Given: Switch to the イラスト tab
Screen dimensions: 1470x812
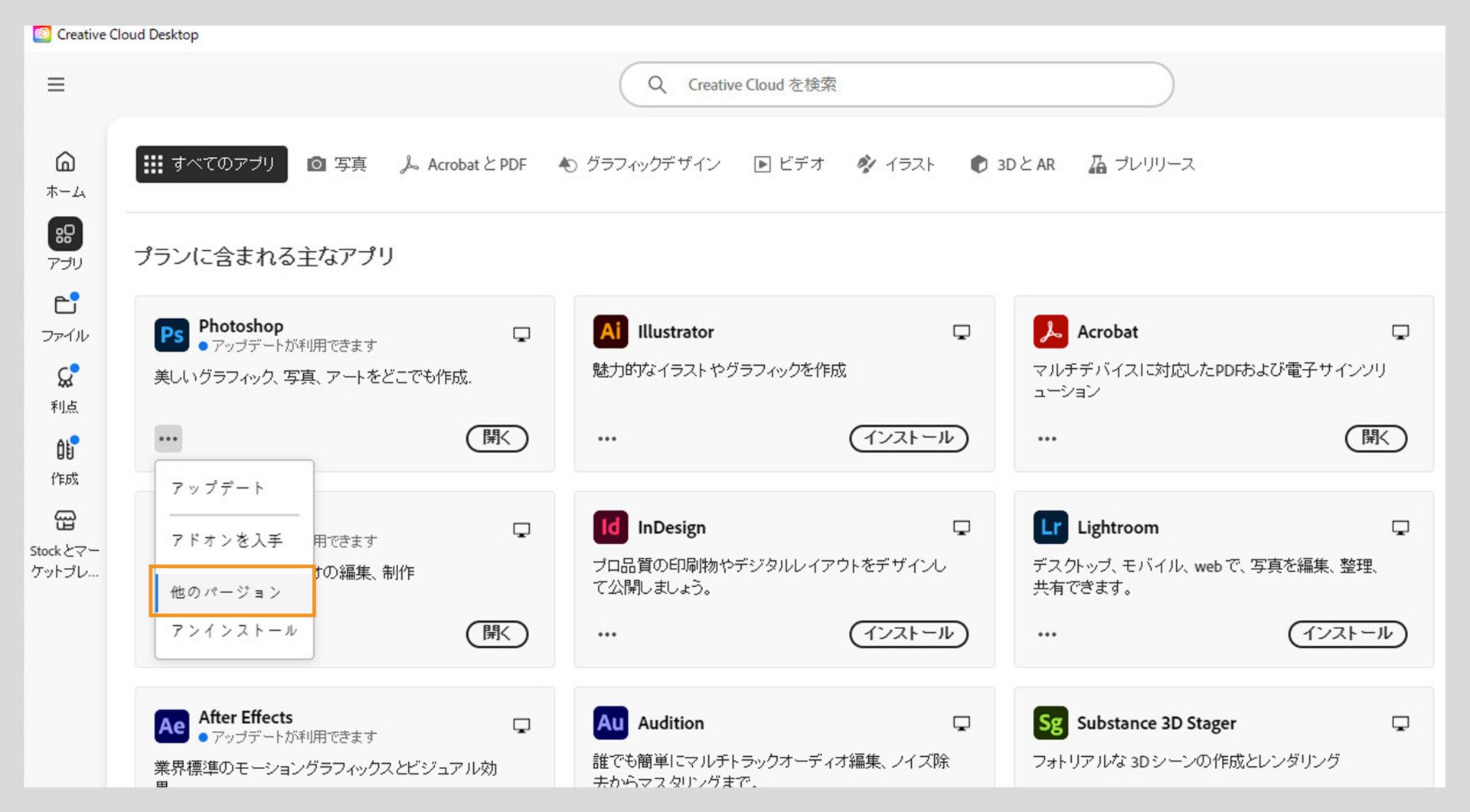Looking at the screenshot, I should (896, 164).
